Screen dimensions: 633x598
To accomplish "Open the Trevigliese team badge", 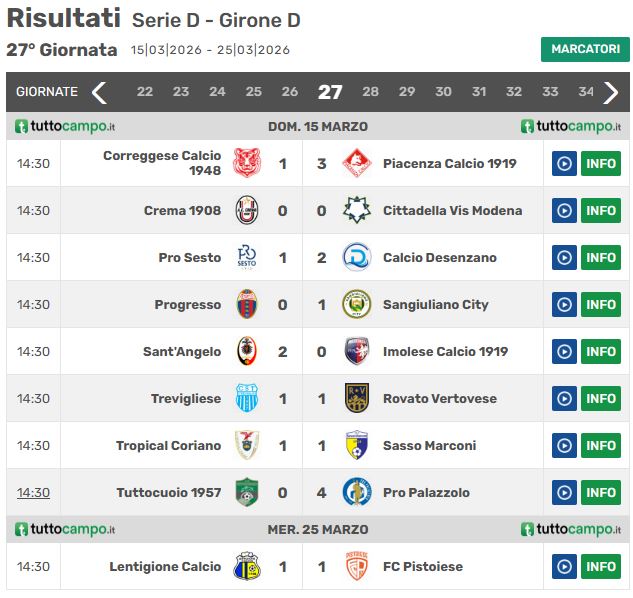I will coord(247,399).
